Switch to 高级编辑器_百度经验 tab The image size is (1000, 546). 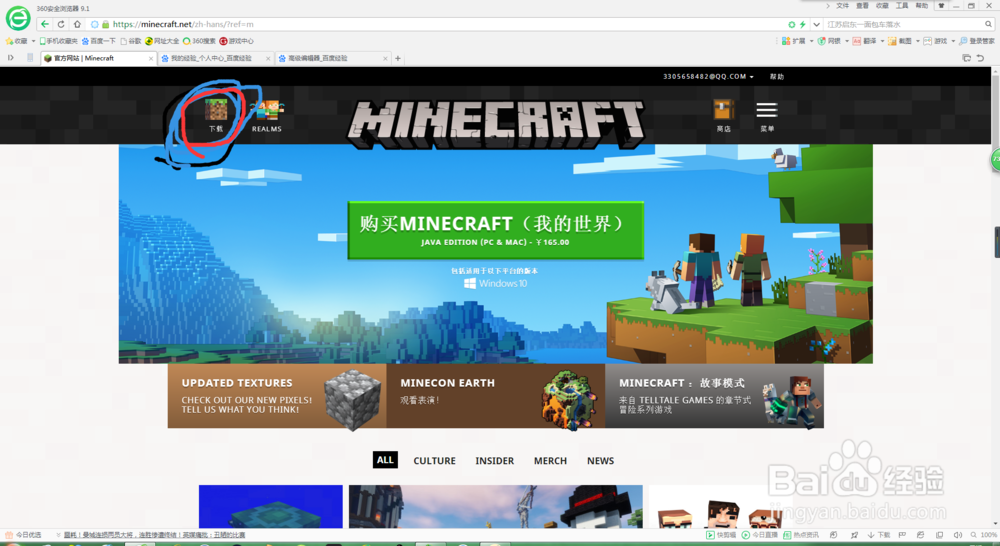click(x=332, y=58)
